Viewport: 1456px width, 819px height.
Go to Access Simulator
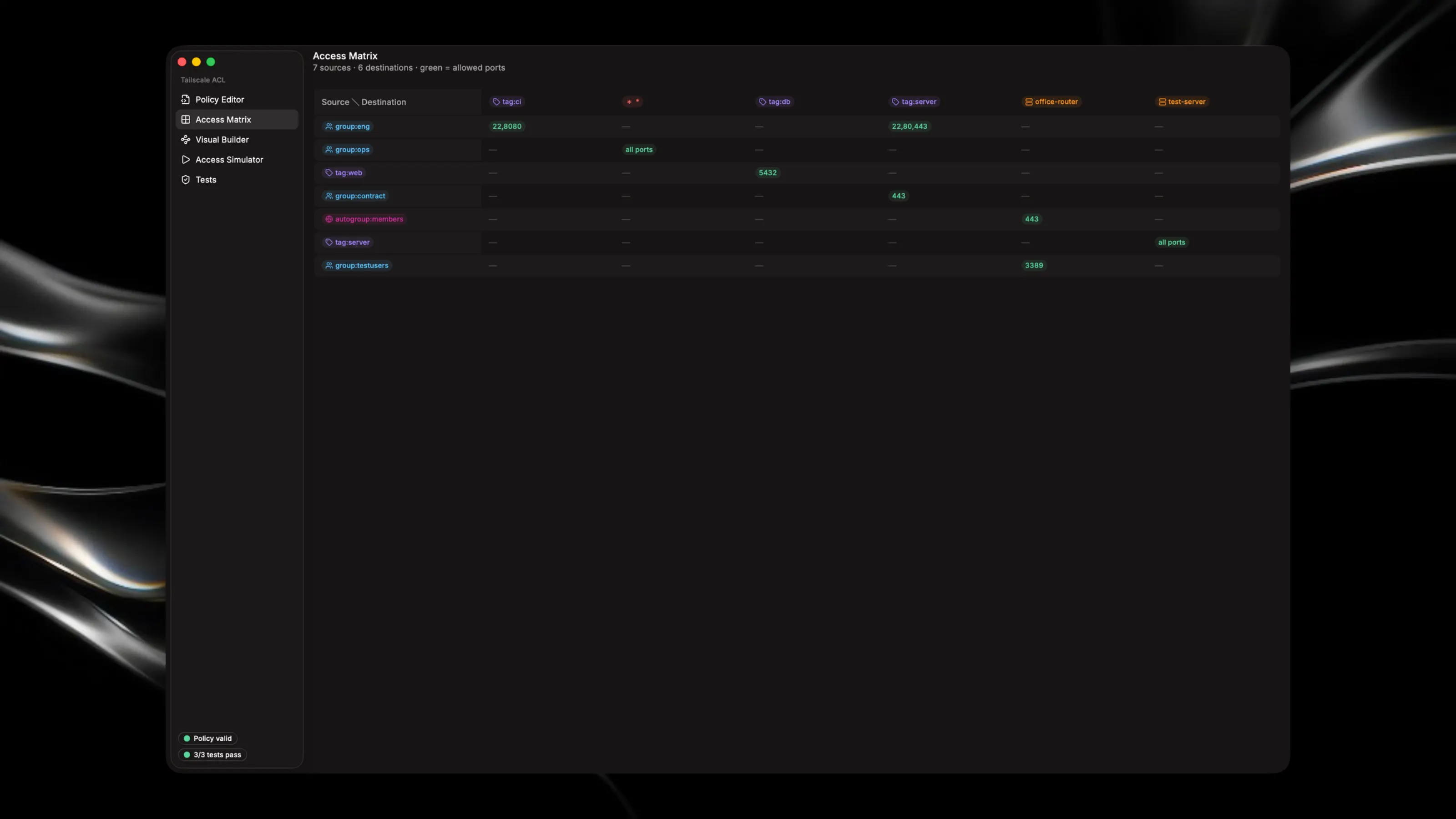pyautogui.click(x=237, y=159)
